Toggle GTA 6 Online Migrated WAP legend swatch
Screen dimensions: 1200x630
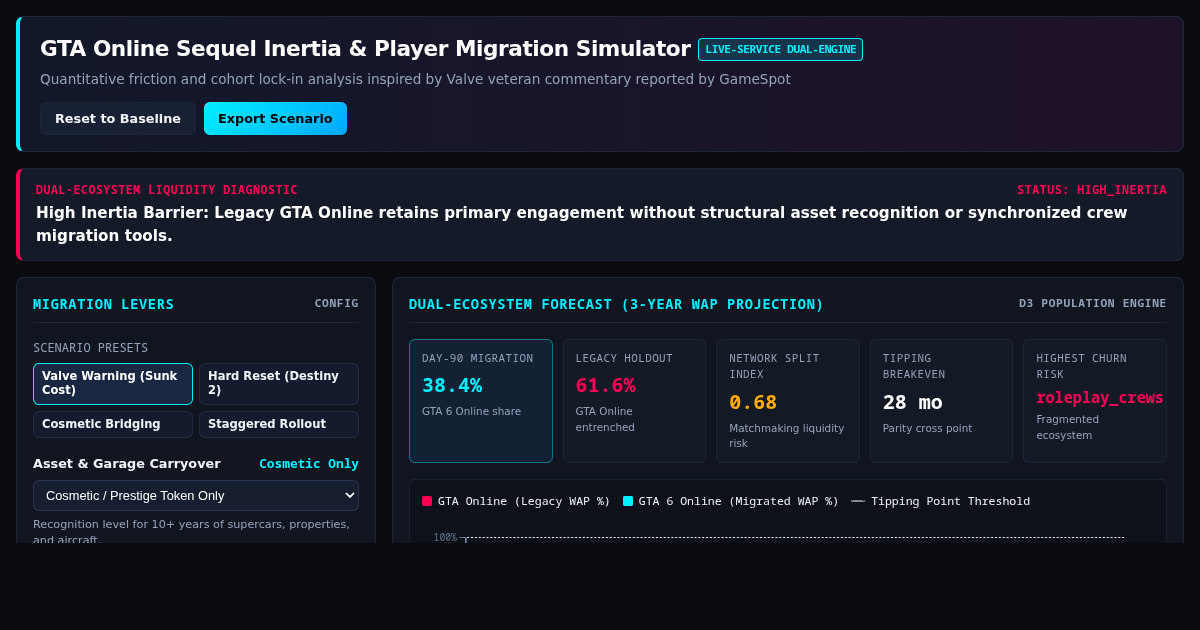coord(628,501)
